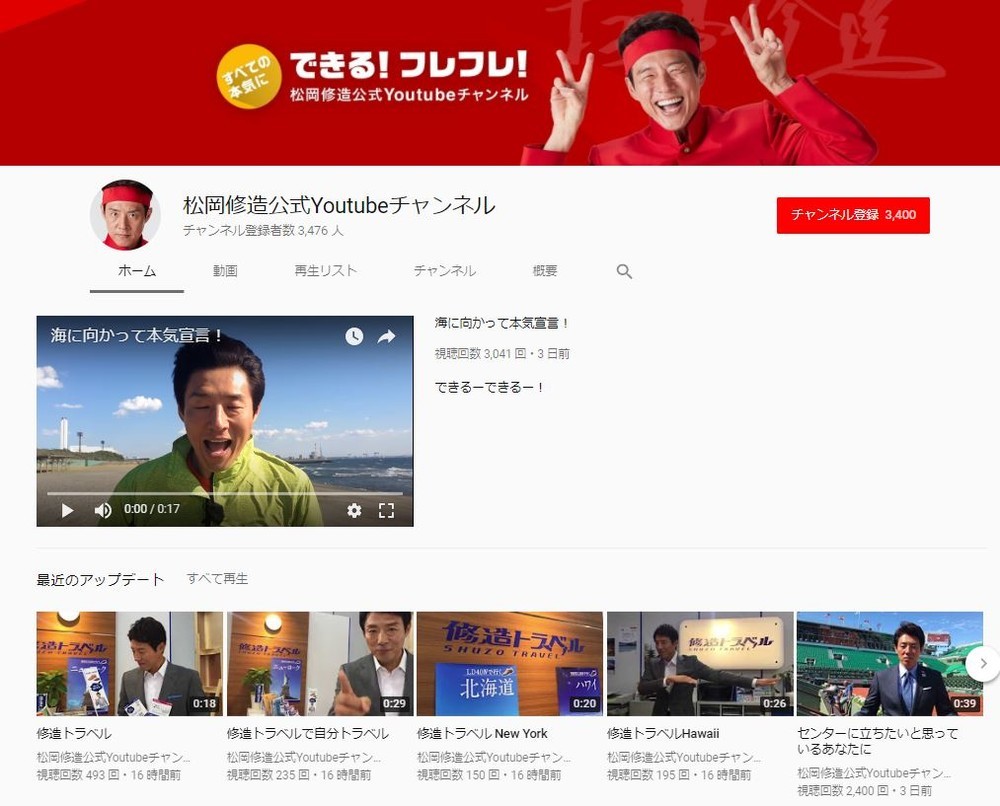1000x806 pixels.
Task: Switch to the 動画 tab
Action: point(225,270)
